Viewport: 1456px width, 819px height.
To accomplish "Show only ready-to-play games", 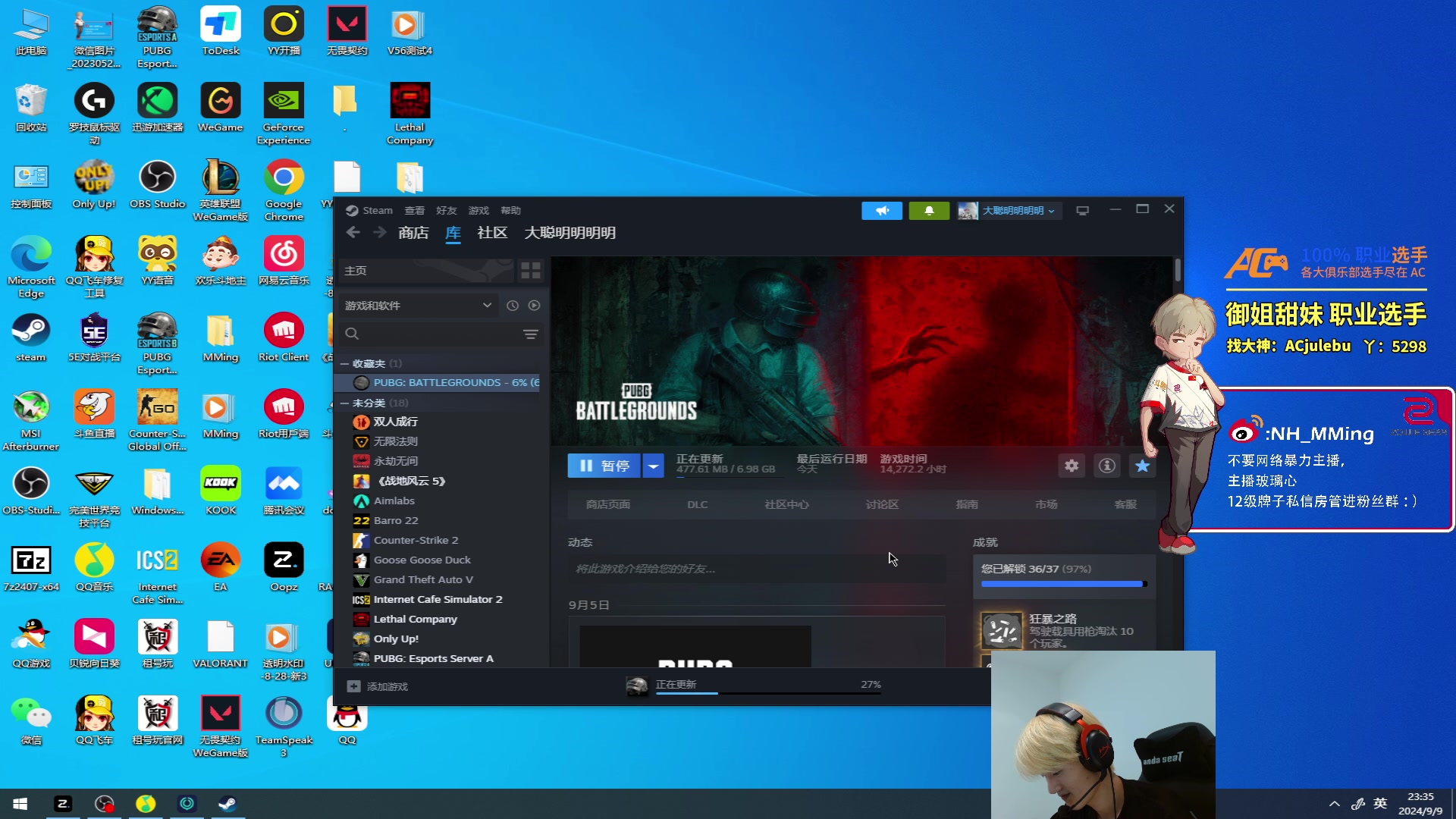I will tap(534, 306).
